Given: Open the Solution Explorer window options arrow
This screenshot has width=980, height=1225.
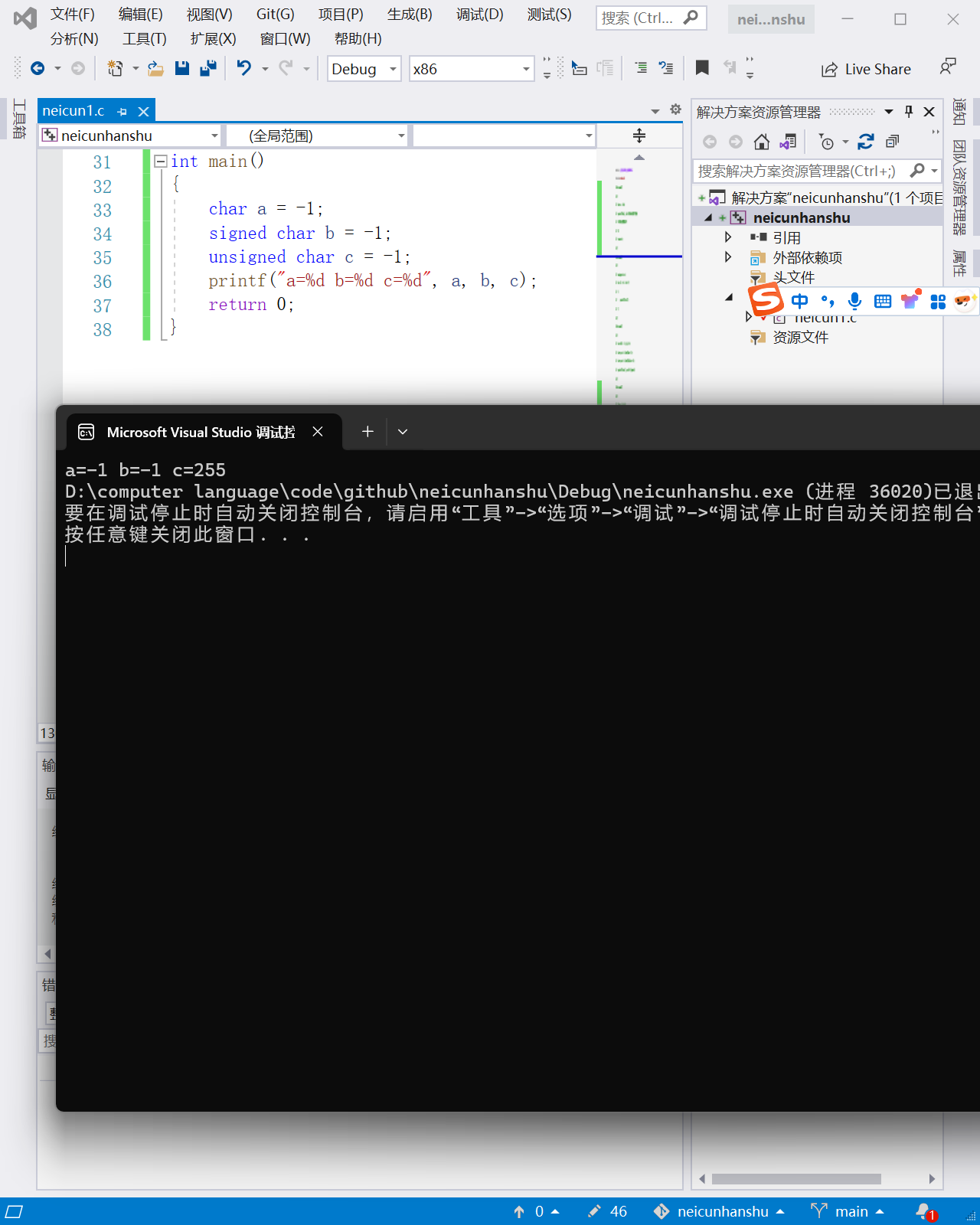Looking at the screenshot, I should click(889, 112).
